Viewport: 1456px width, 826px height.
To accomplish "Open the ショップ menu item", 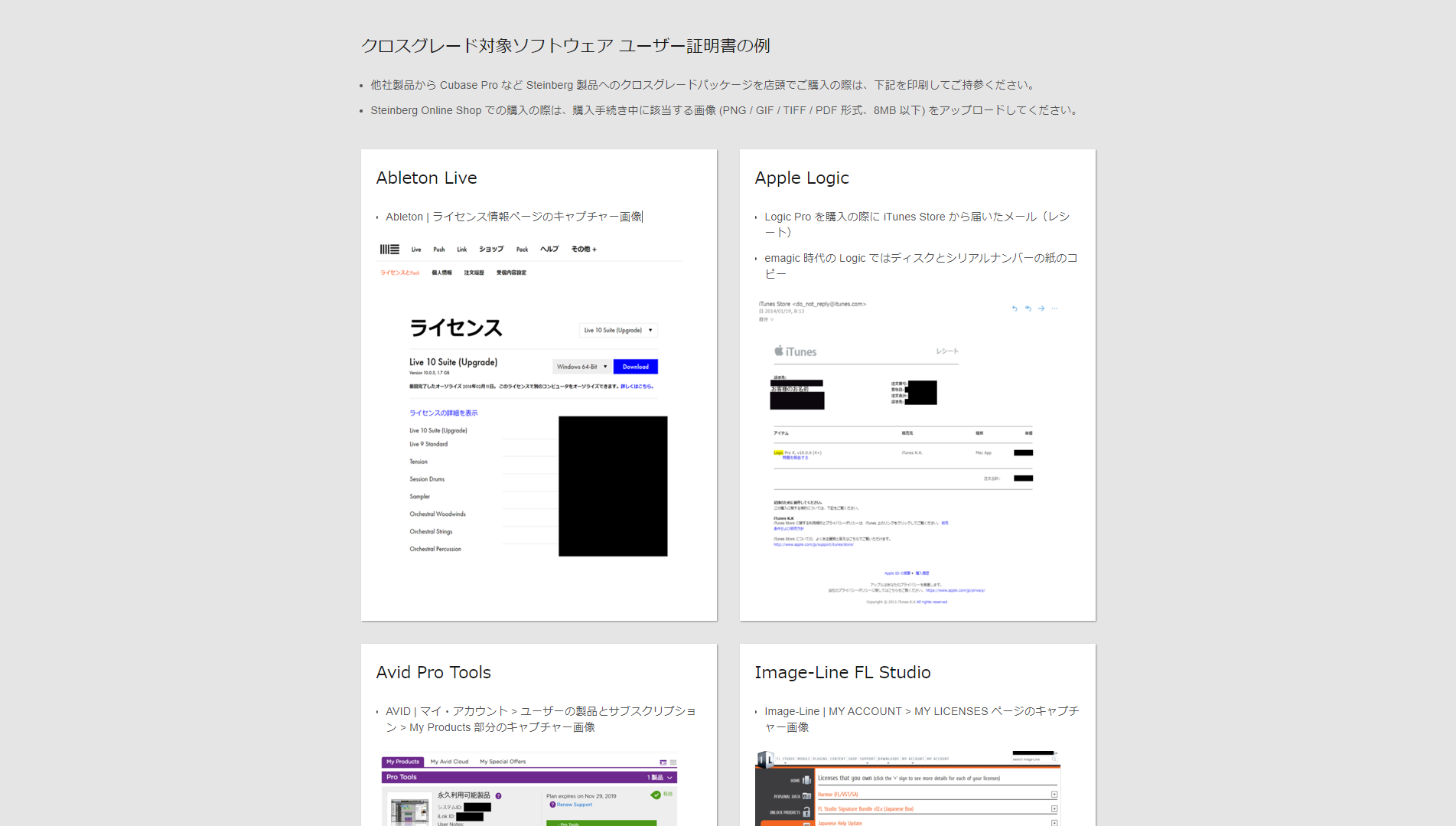I will point(491,250).
